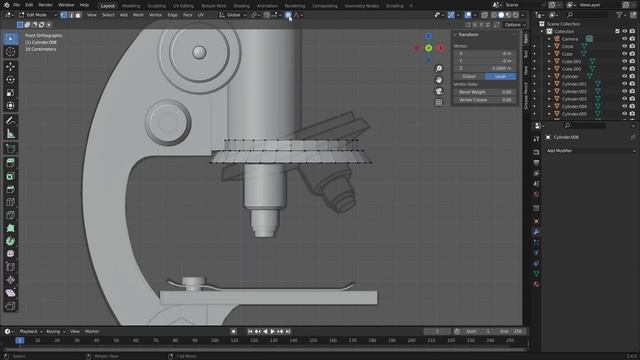The height and width of the screenshot is (360, 640).
Task: Select the Cursor tool
Action: click(11, 52)
